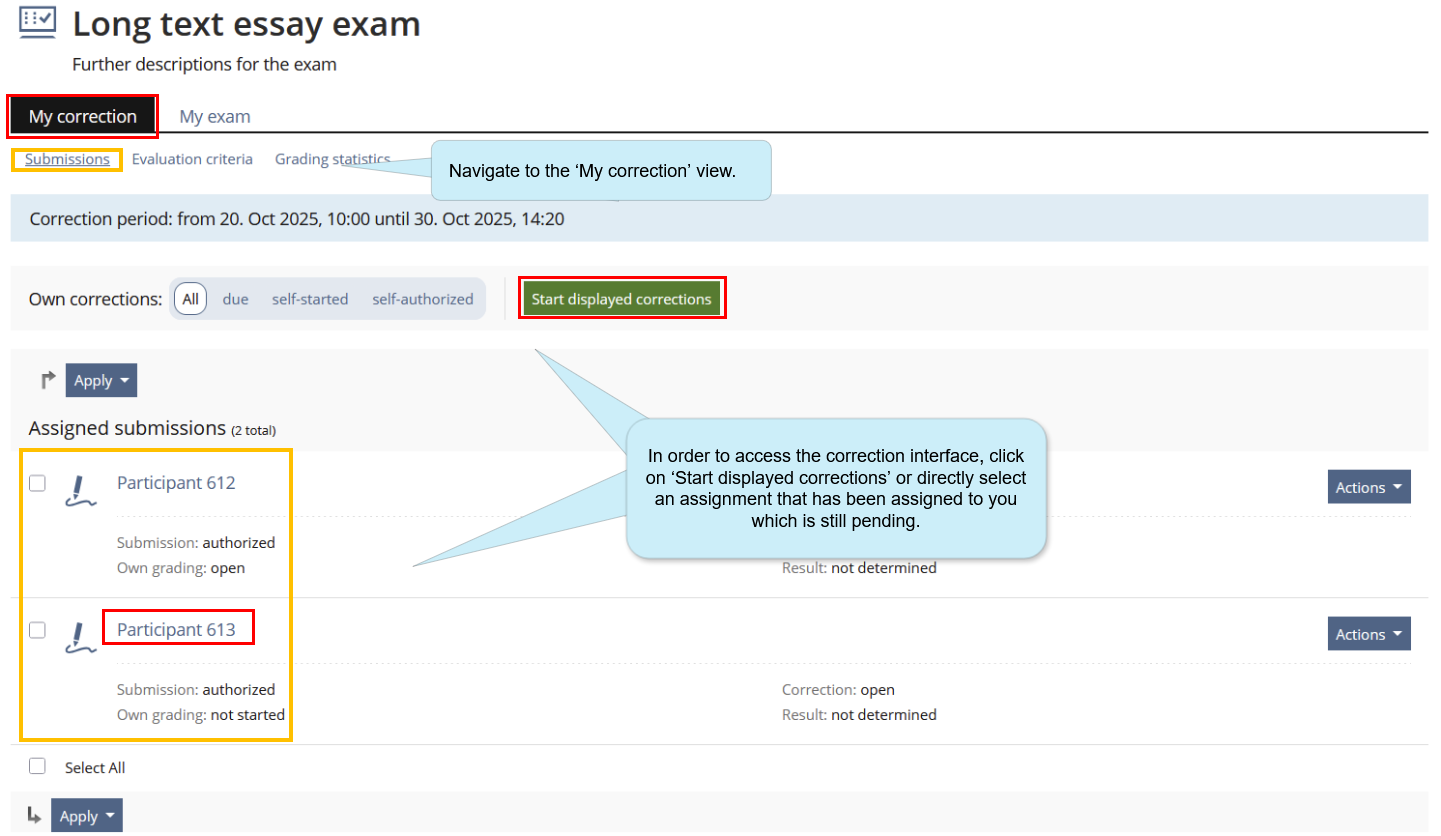Open the Grading statistics subtab

pyautogui.click(x=333, y=158)
